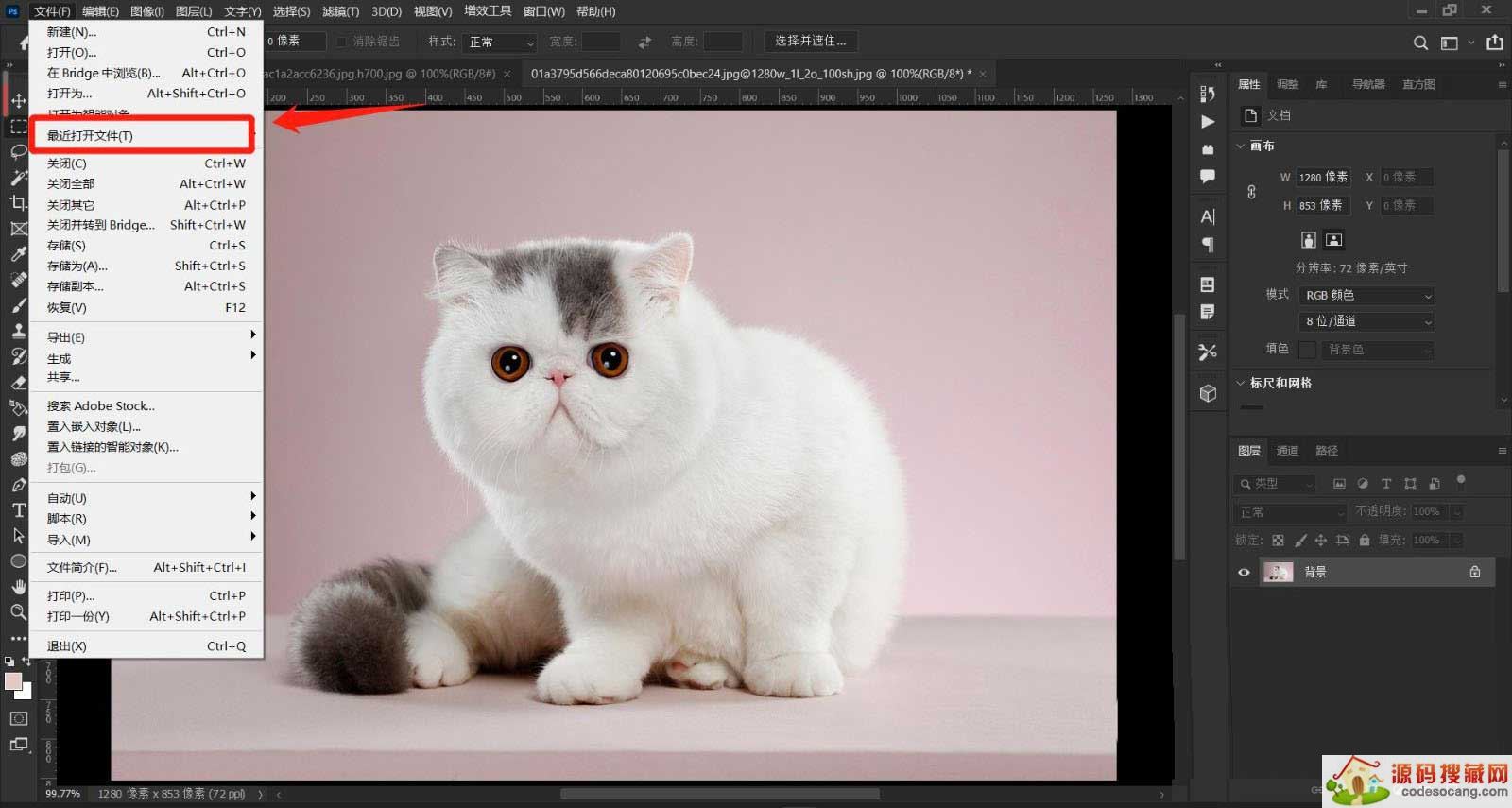The width and height of the screenshot is (1512, 808).
Task: Choose 最近打开文件(T) in File menu
Action: coord(146,135)
